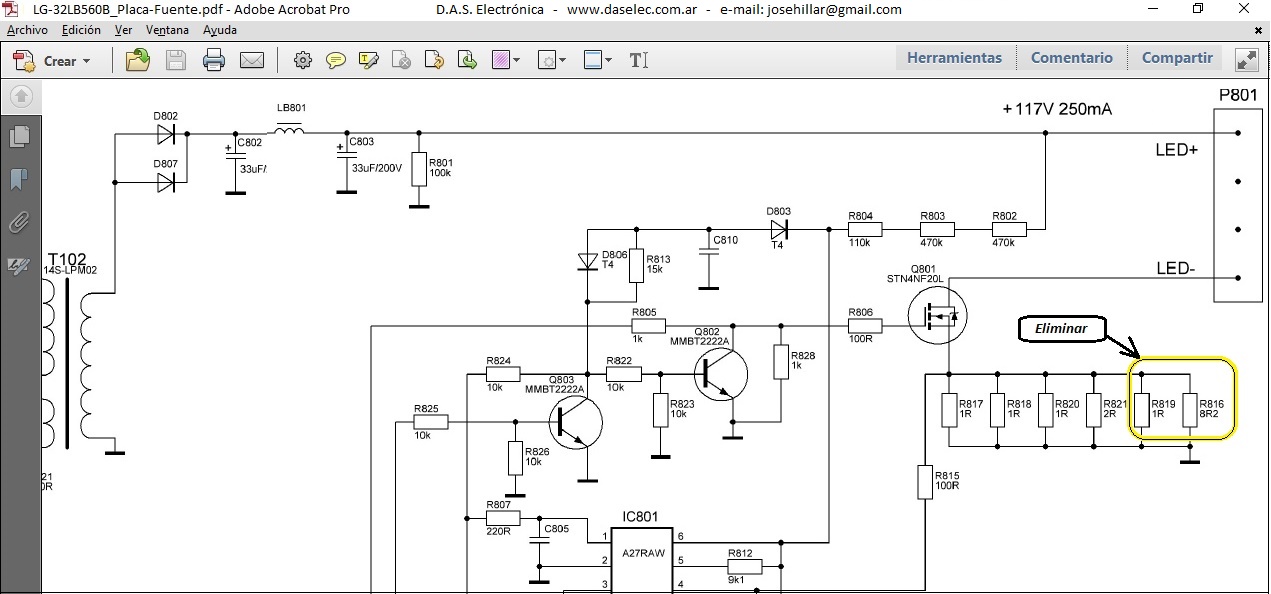
Task: Click the window minimize button
Action: [1153, 9]
